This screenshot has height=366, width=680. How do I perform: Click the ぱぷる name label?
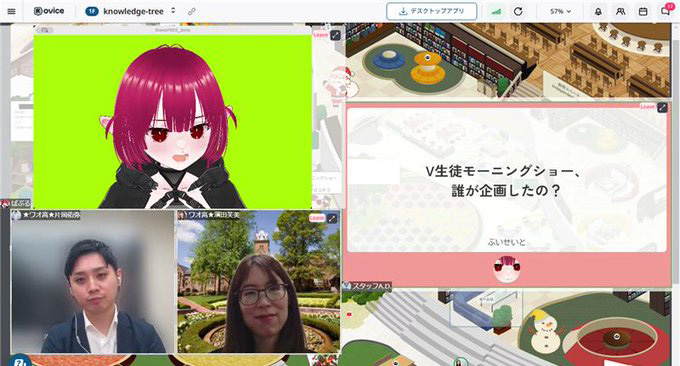point(16,203)
